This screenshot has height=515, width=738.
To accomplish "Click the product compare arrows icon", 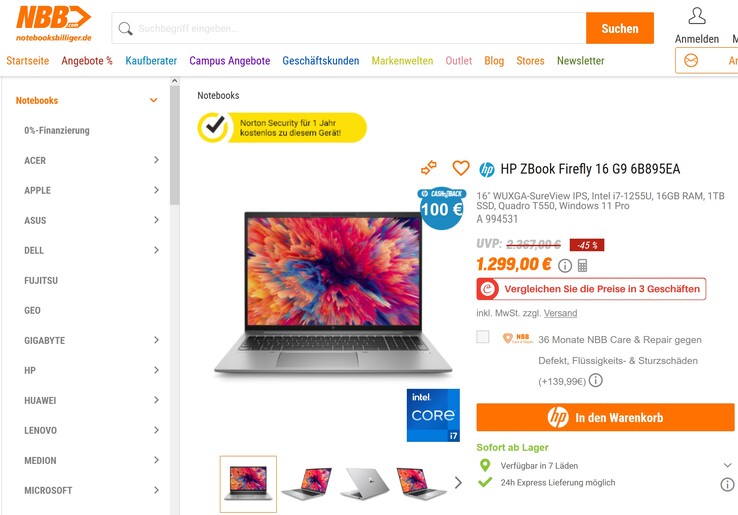I will pyautogui.click(x=428, y=168).
